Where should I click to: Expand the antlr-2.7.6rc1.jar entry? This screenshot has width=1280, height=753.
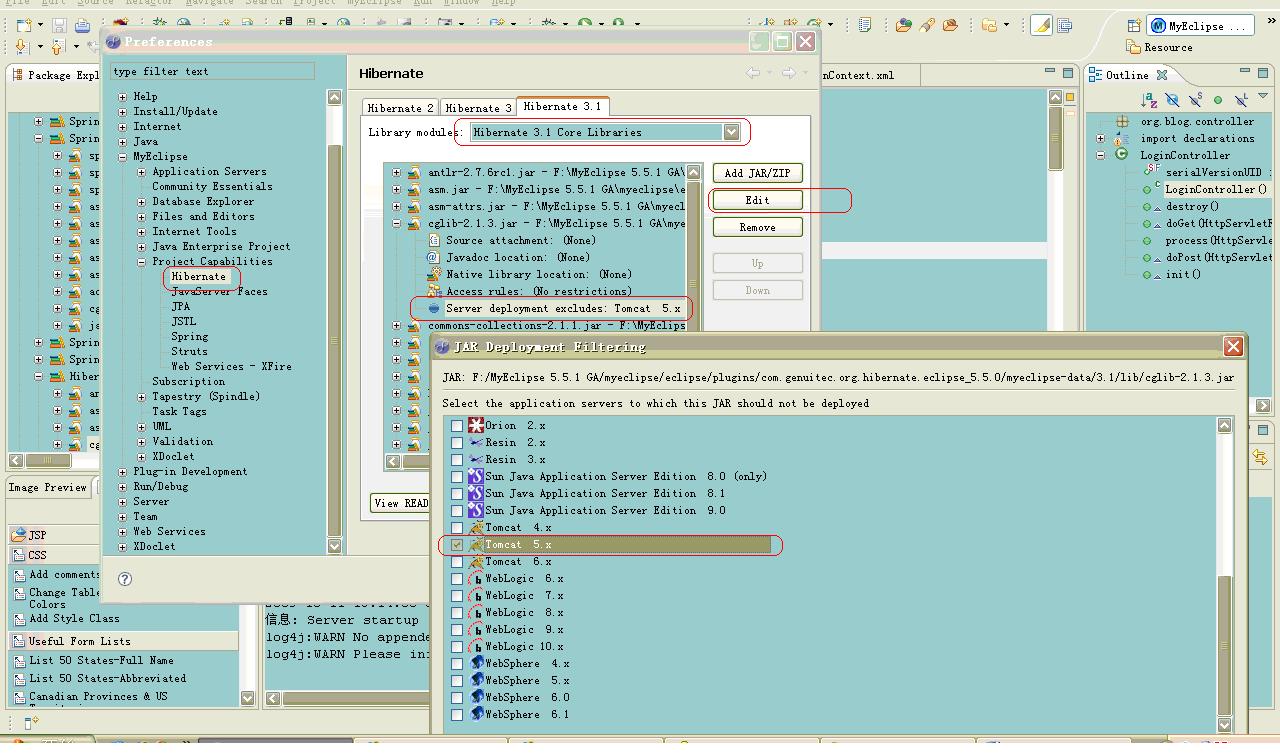(397, 173)
